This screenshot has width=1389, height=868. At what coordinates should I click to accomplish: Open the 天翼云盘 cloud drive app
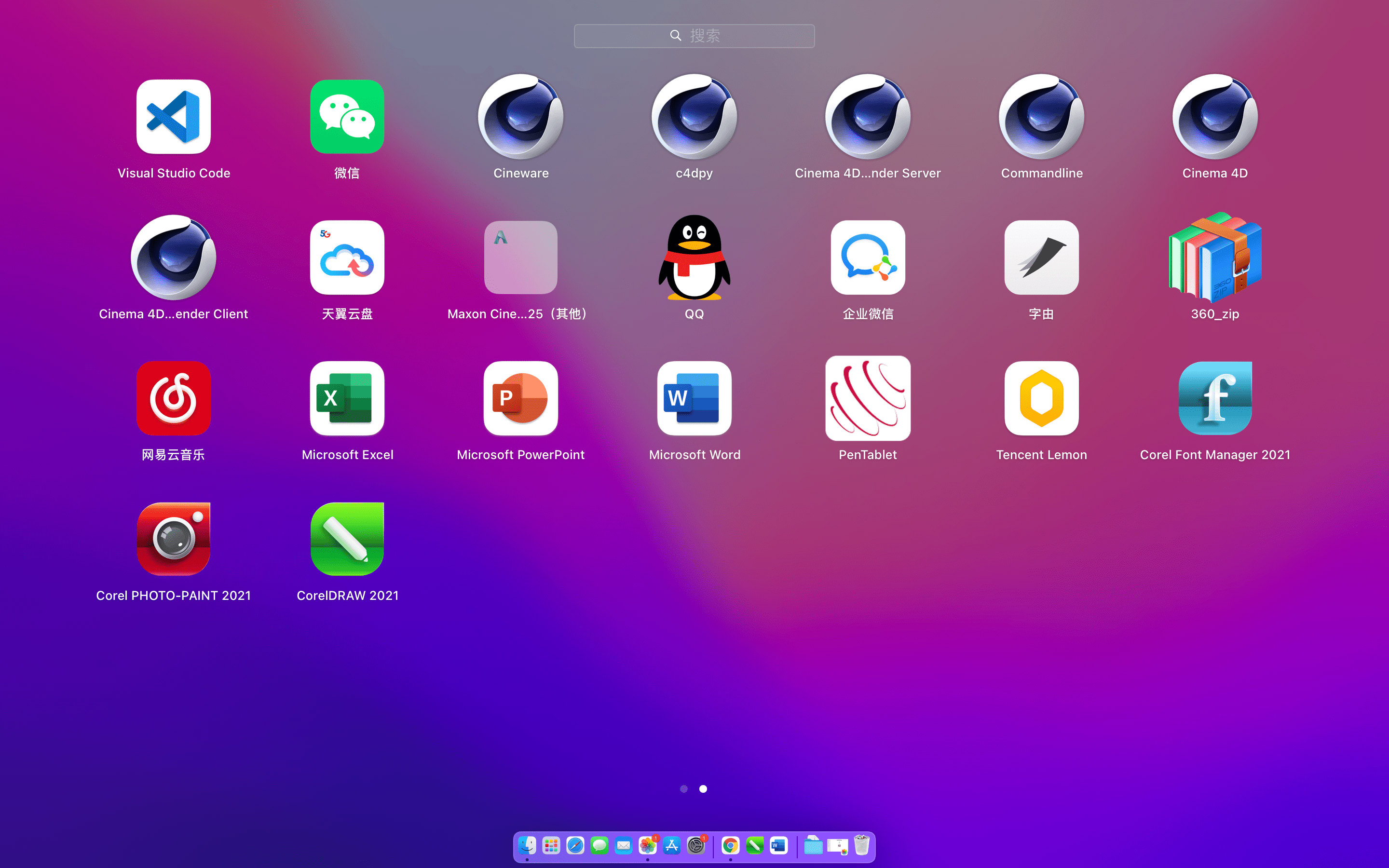coord(347,257)
